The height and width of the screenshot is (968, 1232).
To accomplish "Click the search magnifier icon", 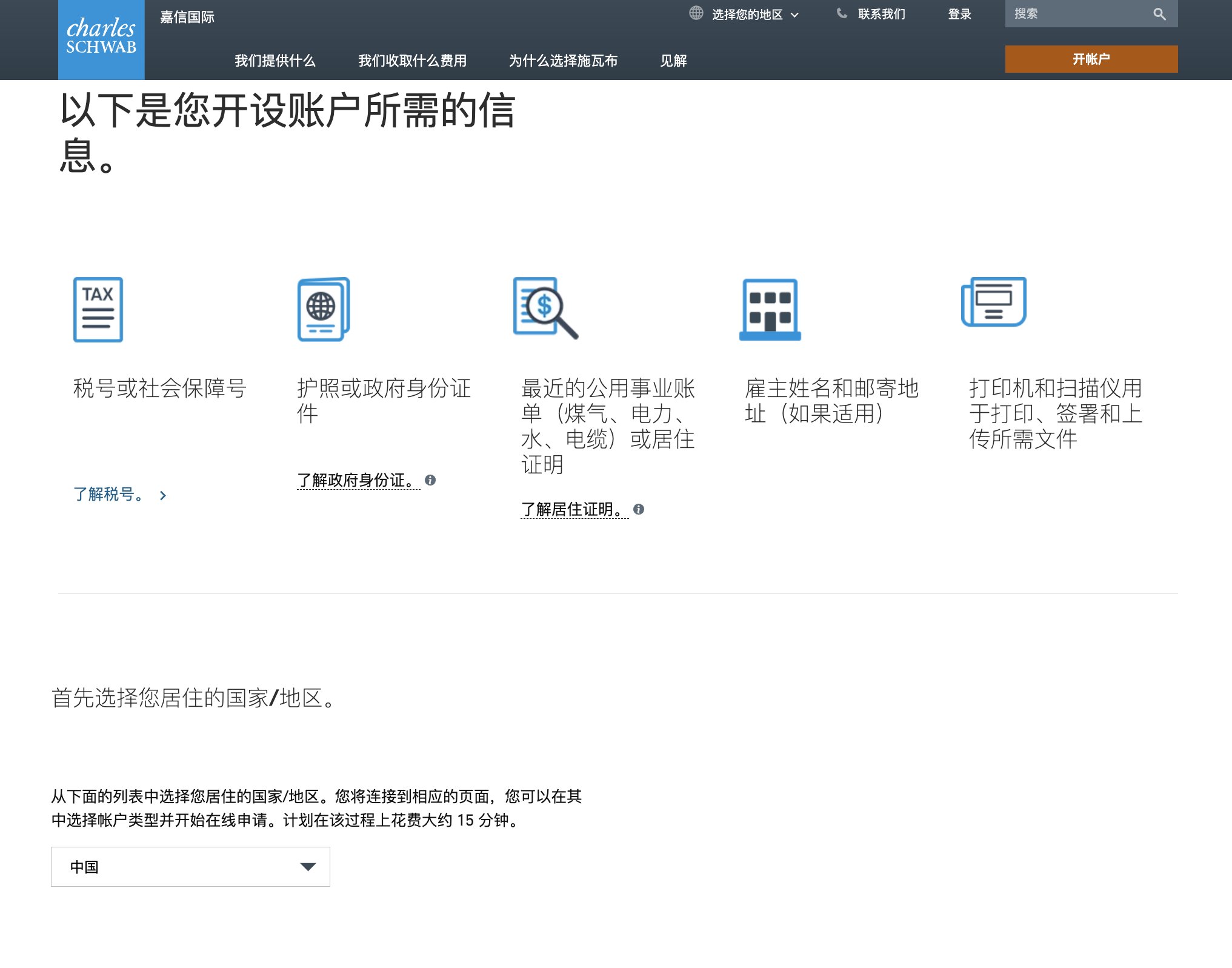I will [1159, 14].
